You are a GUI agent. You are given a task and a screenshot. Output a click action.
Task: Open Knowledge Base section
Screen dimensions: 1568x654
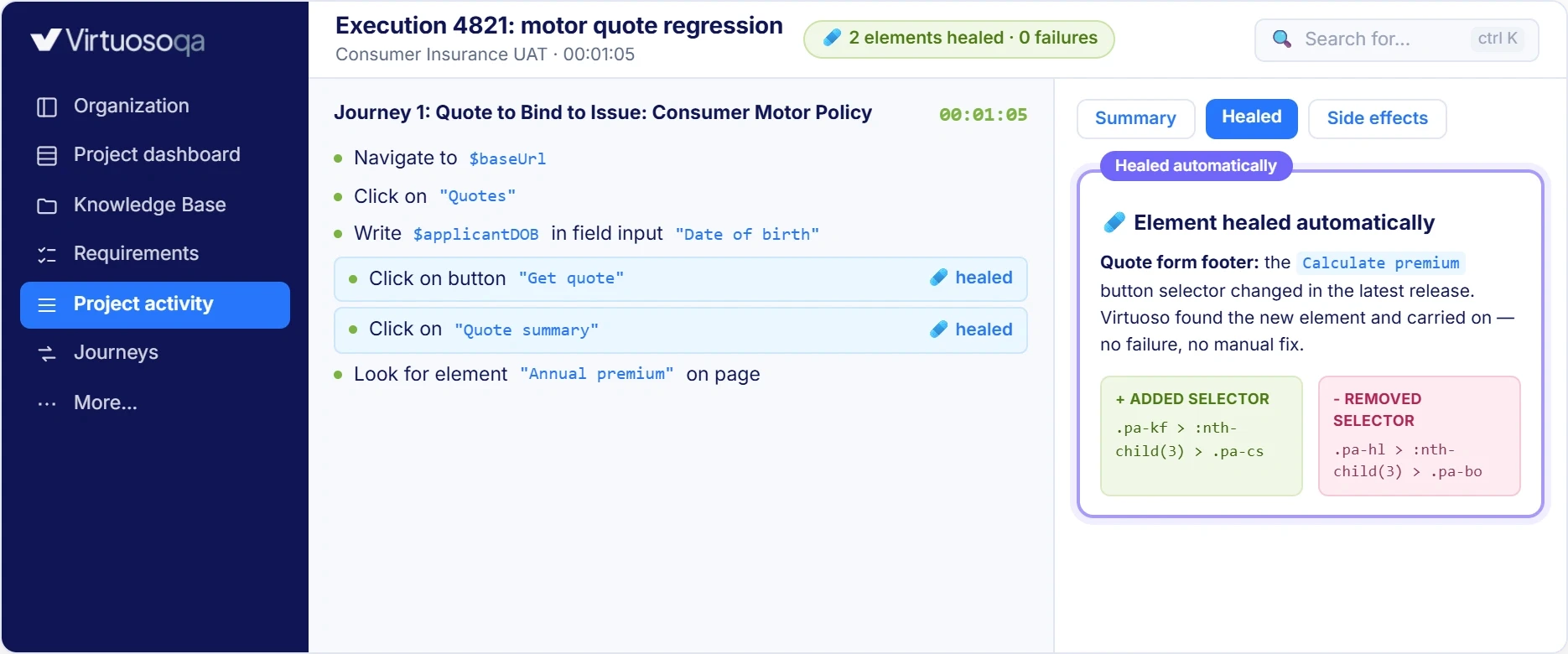point(155,205)
